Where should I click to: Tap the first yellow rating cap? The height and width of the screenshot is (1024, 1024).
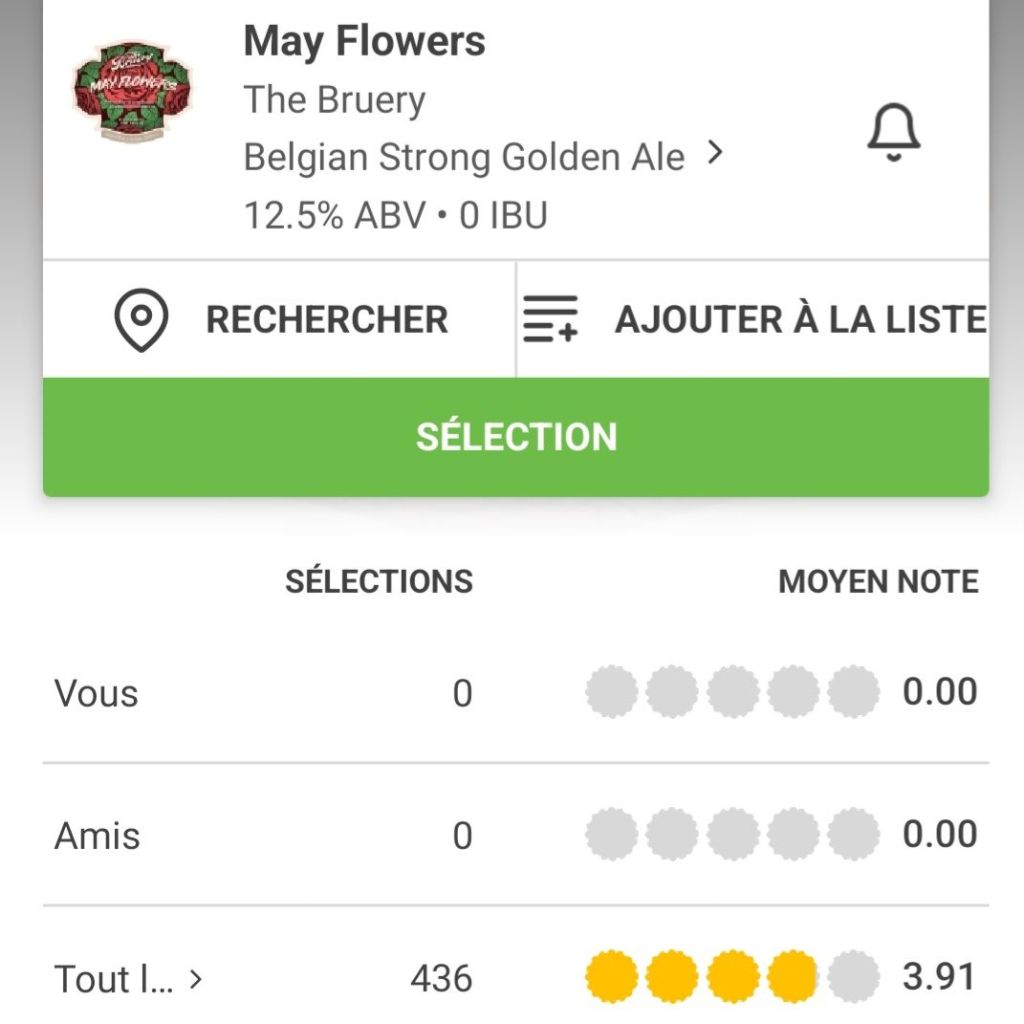coord(611,977)
